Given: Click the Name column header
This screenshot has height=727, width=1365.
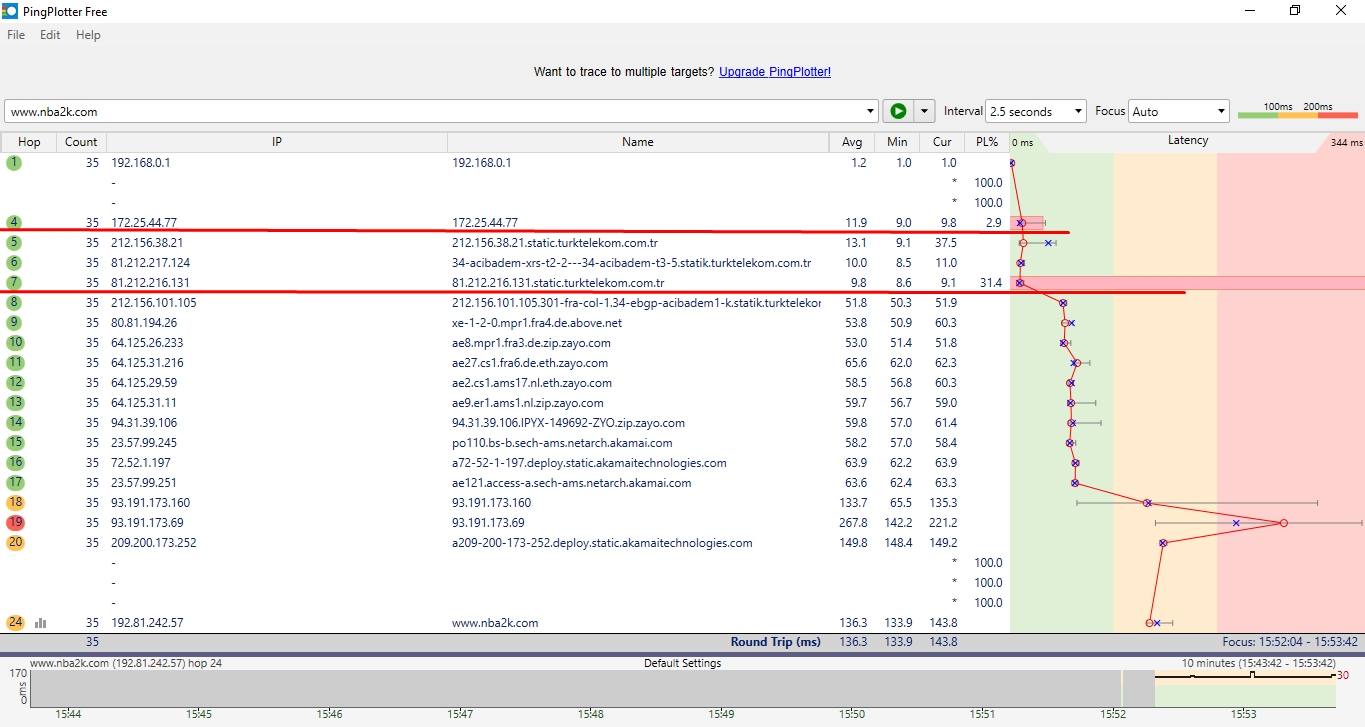Looking at the screenshot, I should coord(638,142).
